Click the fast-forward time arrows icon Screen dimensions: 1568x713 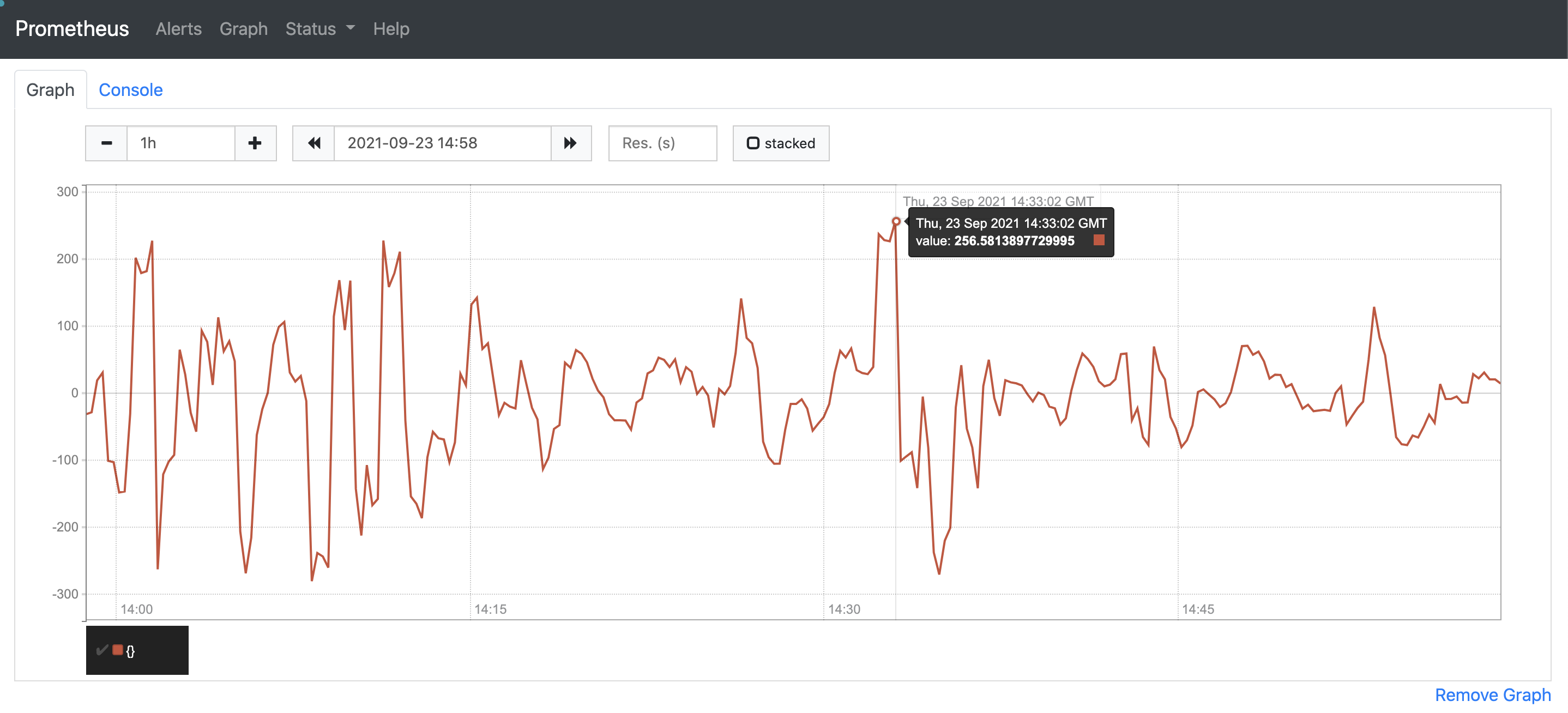click(570, 143)
